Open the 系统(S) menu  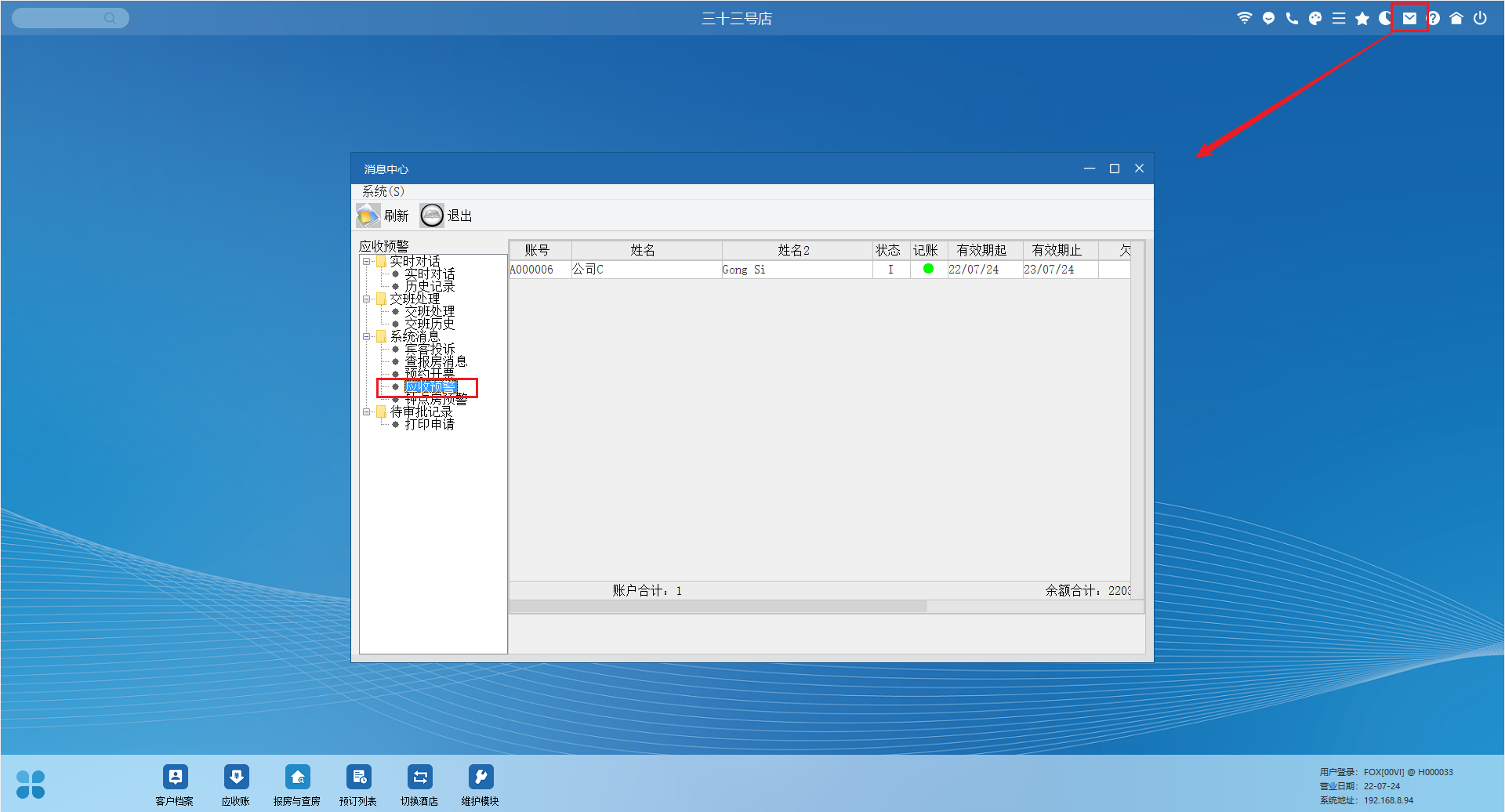tap(383, 191)
